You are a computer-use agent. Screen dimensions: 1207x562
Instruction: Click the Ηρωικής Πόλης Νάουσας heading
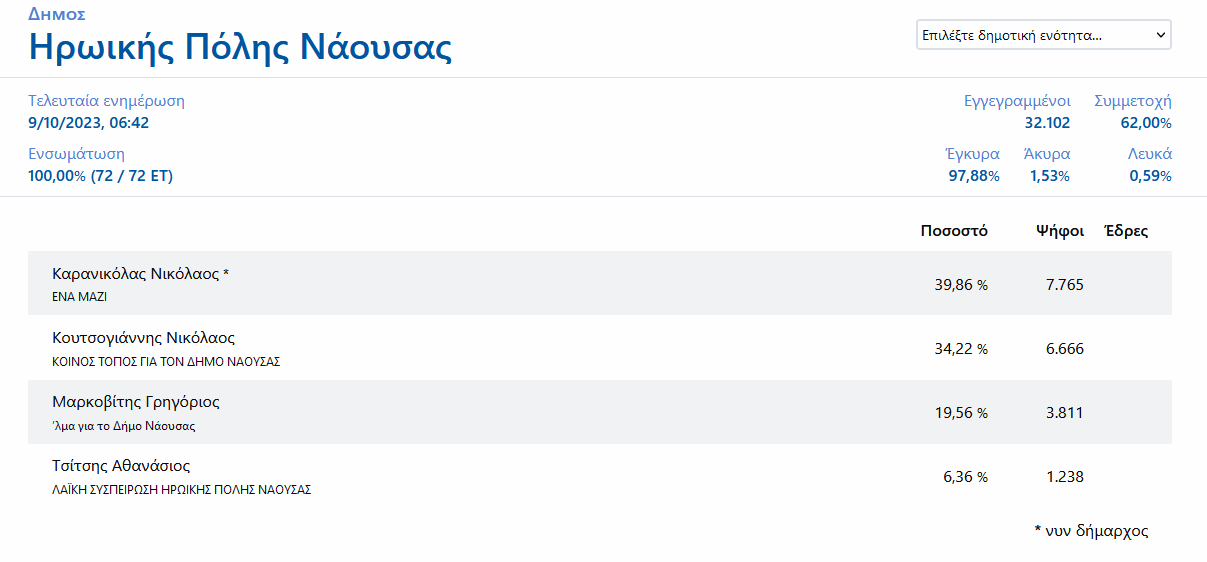pos(240,48)
